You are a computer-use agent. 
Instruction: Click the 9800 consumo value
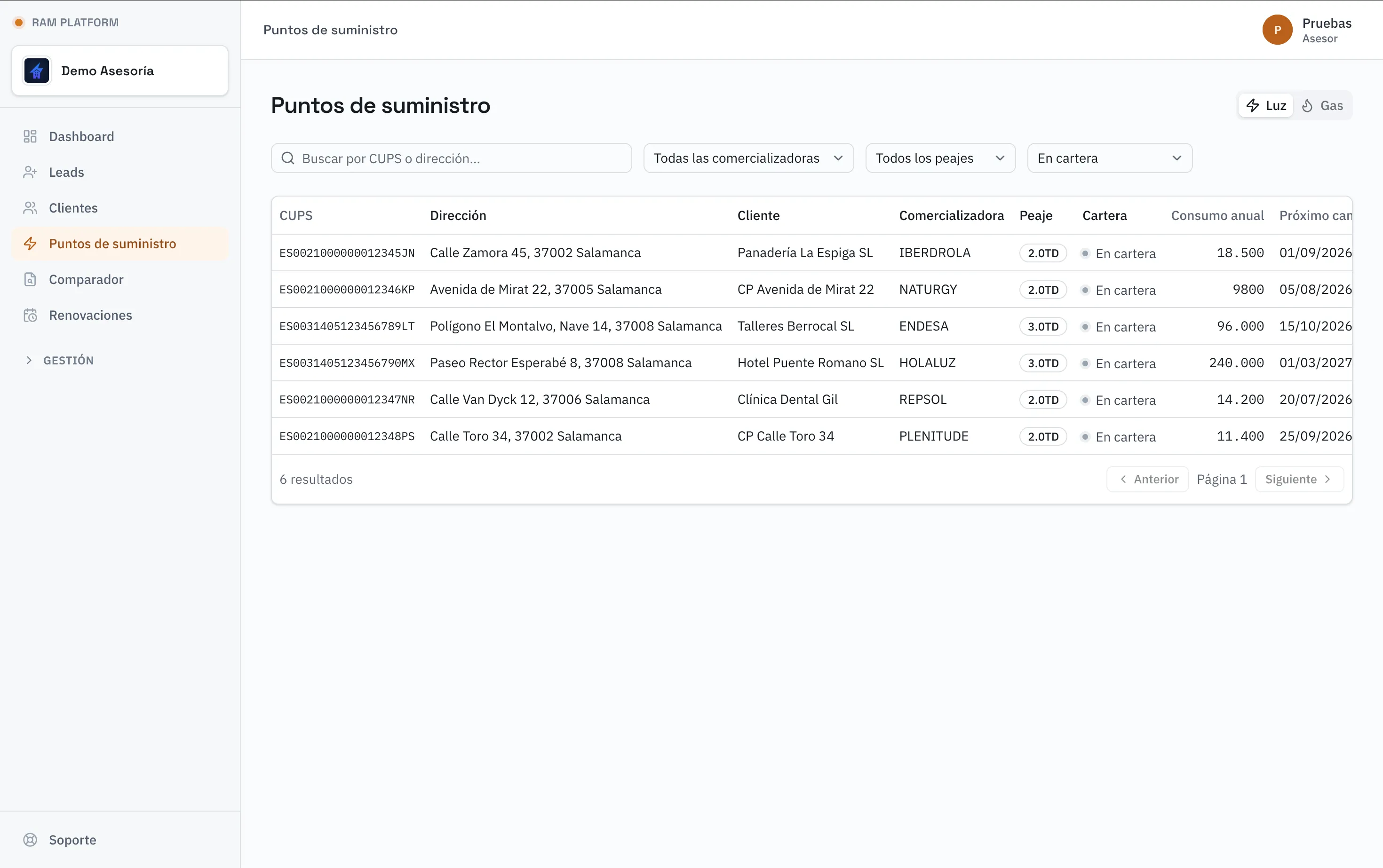pos(1248,290)
